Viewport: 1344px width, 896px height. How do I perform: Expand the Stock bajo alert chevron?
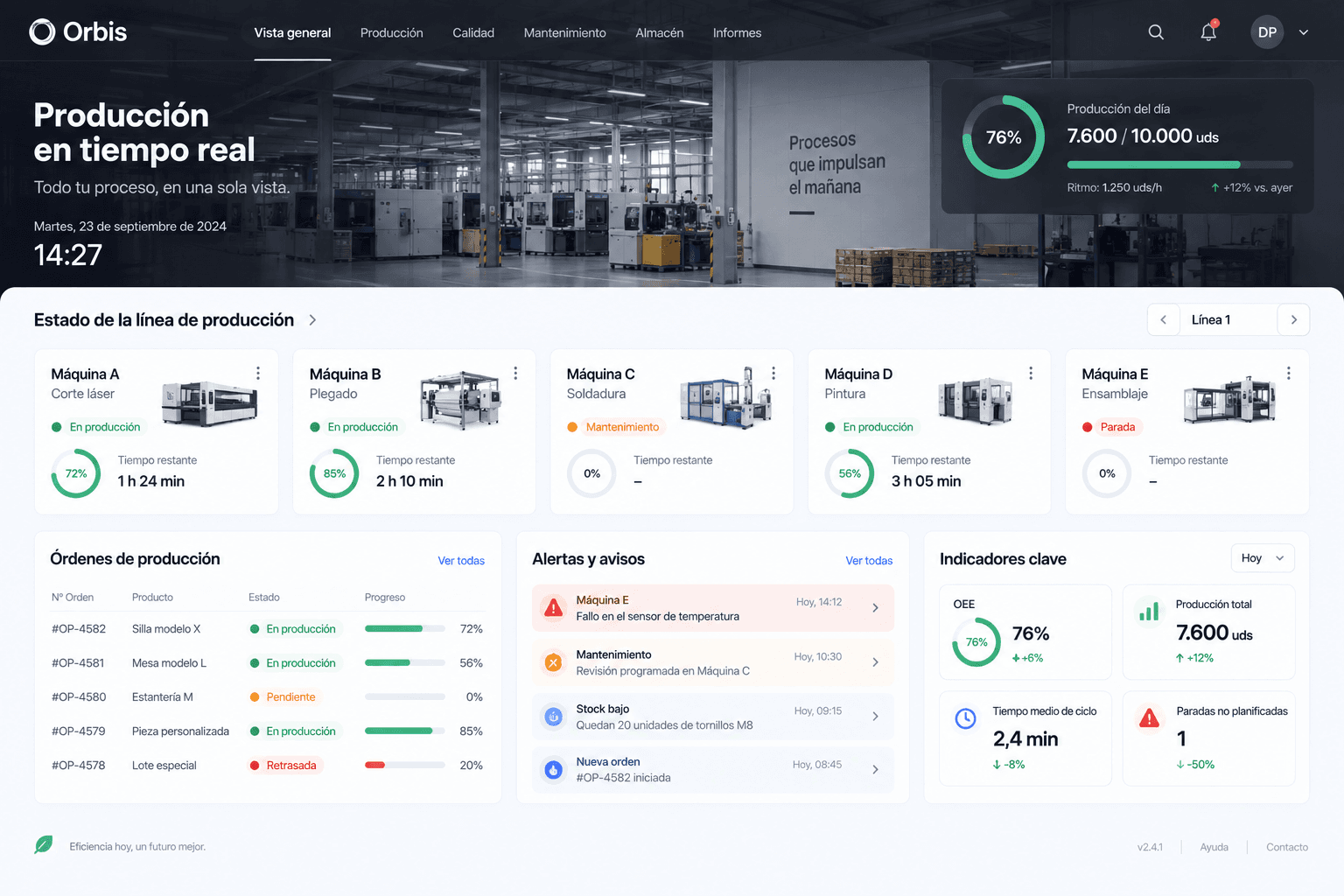[x=875, y=717]
